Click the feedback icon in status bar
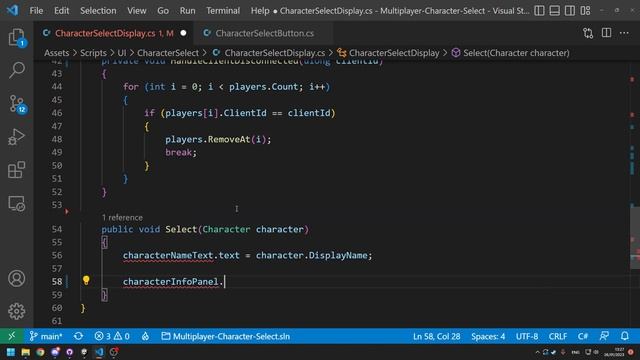 (604, 336)
